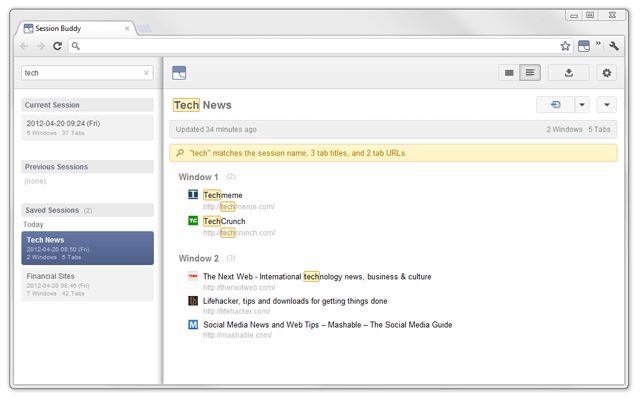Click the Session Buddy extension icon in browser toolbar
Viewport: 640px width, 400px height.
click(583, 46)
